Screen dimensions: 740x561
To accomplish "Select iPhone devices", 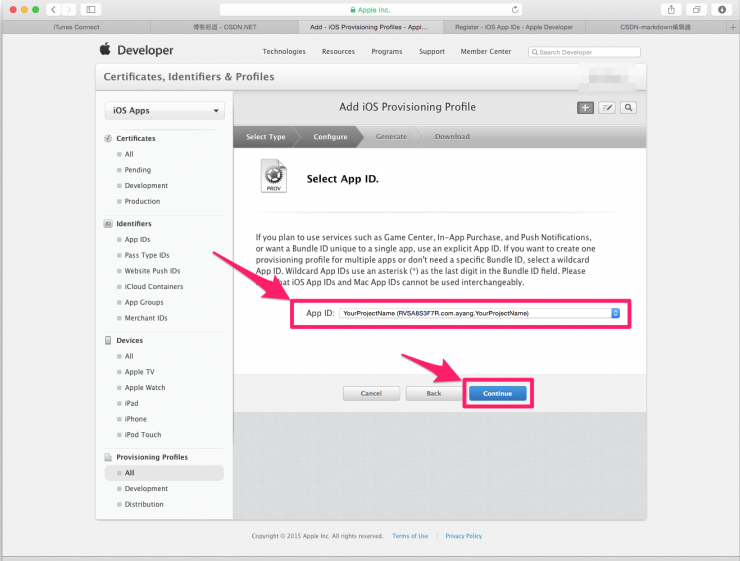I will tap(135, 419).
